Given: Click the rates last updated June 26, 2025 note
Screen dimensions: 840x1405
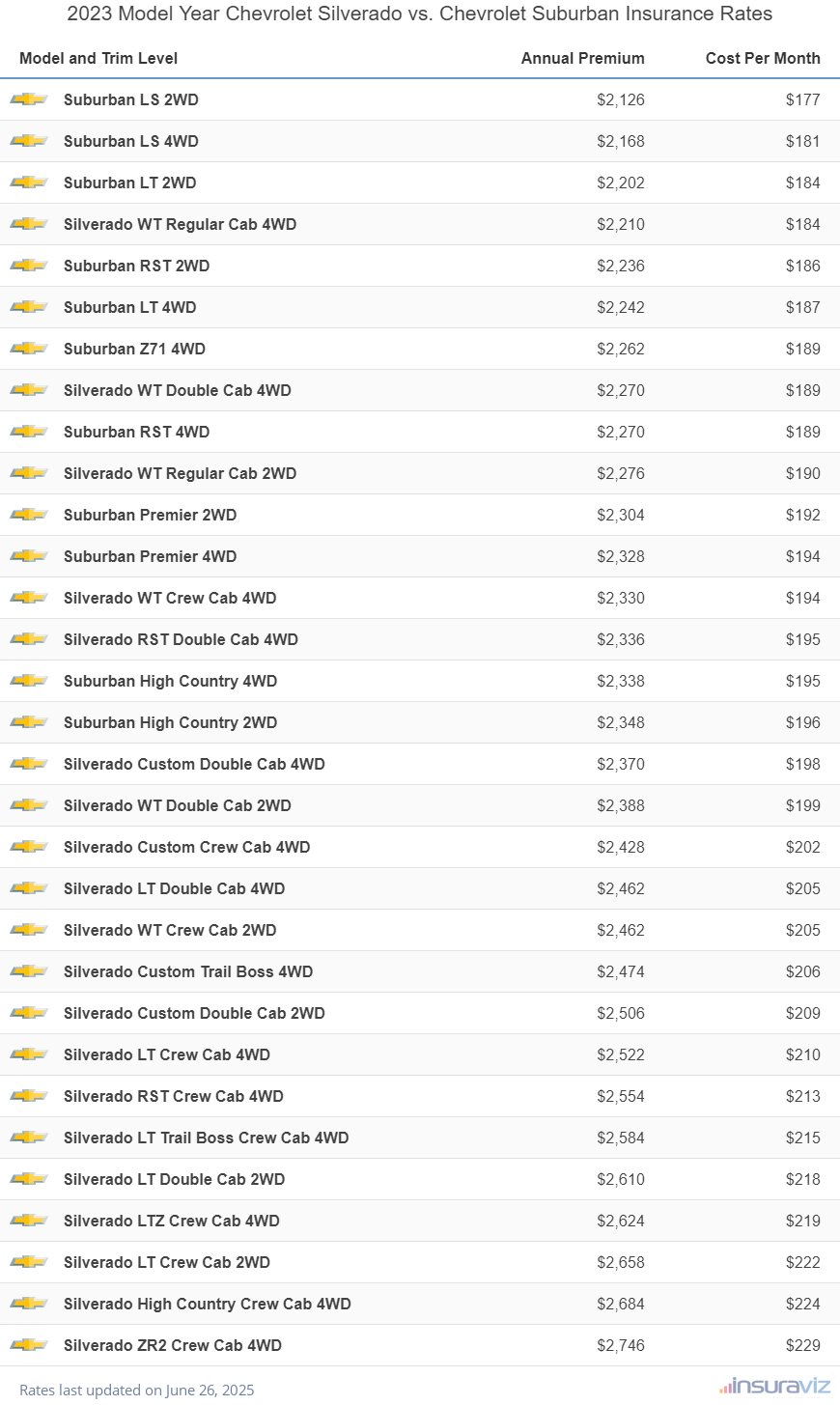Looking at the screenshot, I should pos(137,1391).
